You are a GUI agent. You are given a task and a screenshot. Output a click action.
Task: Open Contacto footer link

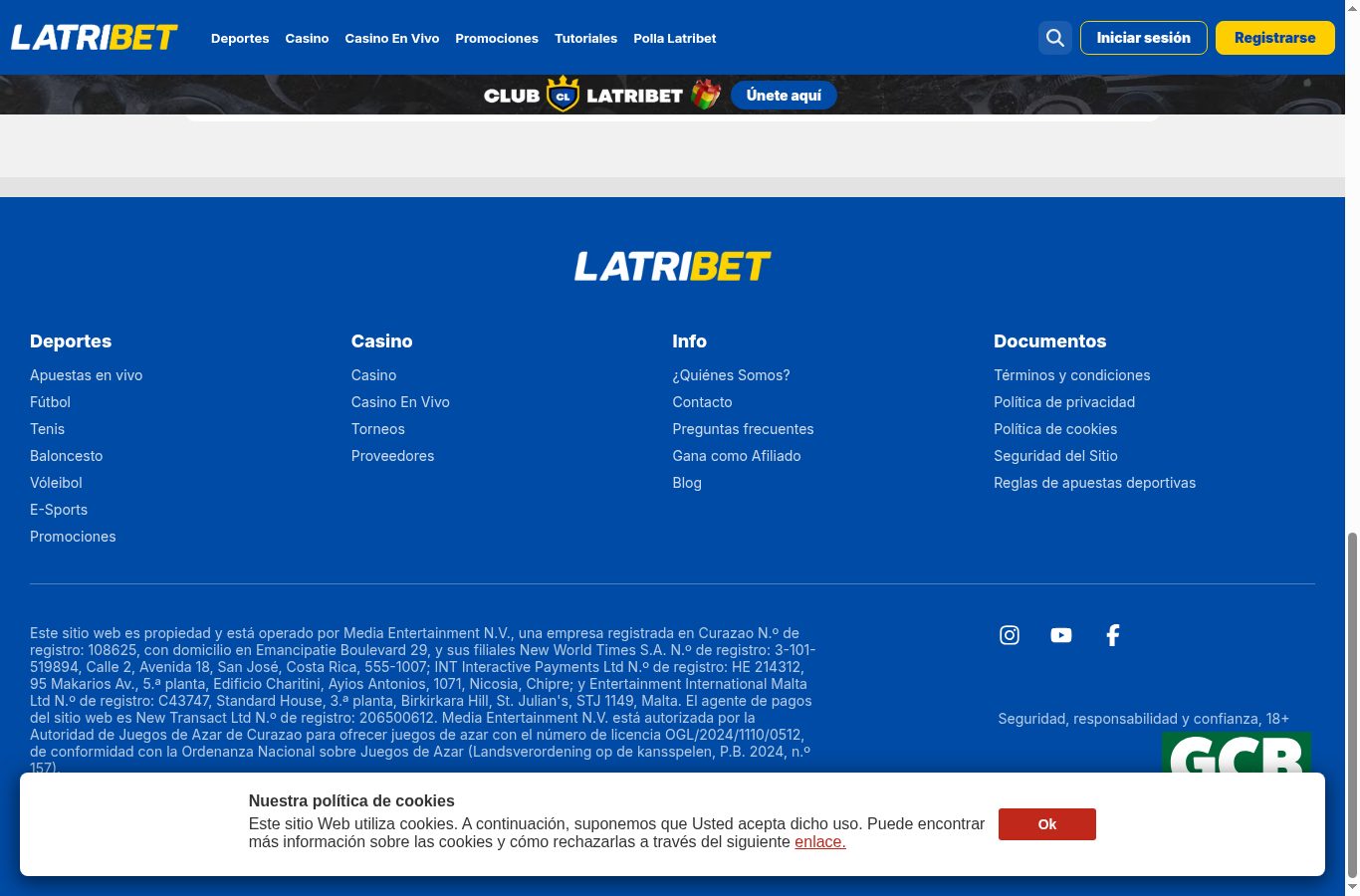pos(703,402)
